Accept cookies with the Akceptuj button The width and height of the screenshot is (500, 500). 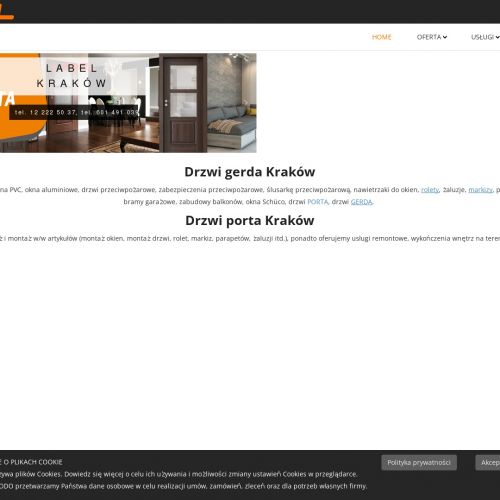click(x=489, y=463)
